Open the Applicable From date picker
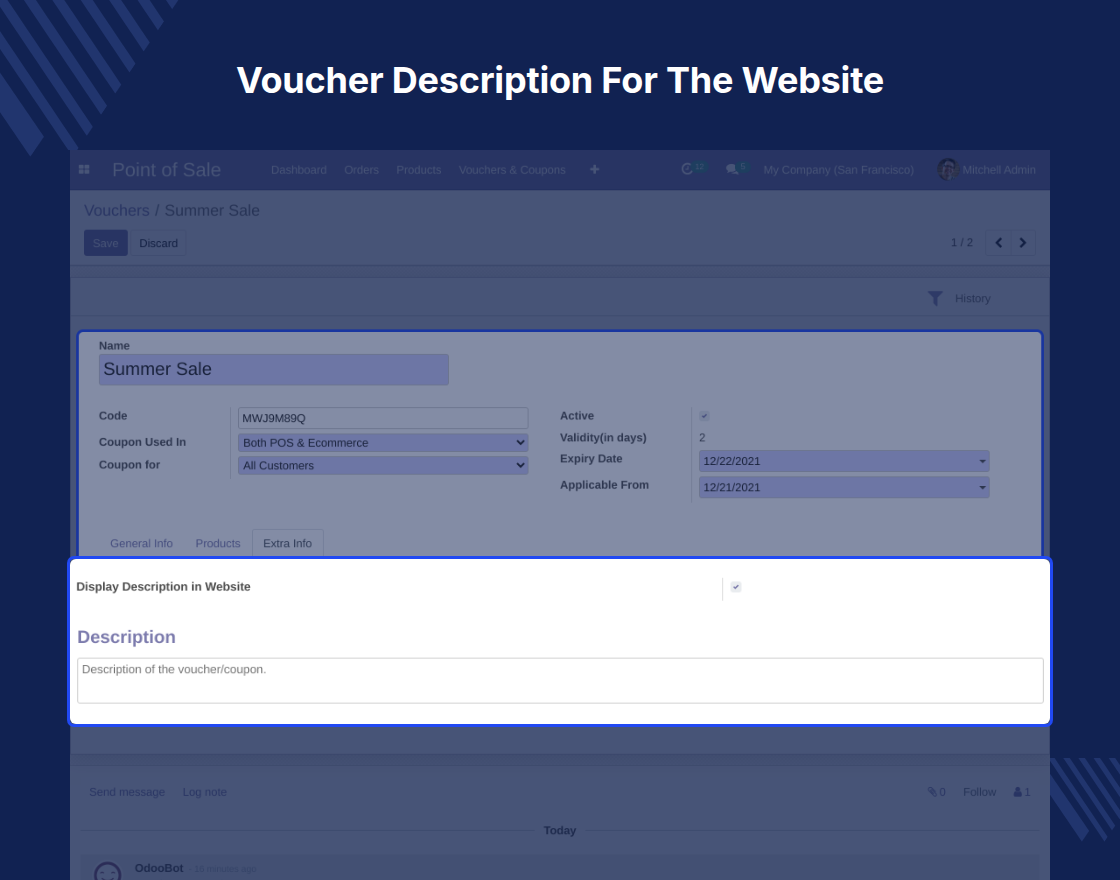Image resolution: width=1120 pixels, height=880 pixels. point(844,487)
